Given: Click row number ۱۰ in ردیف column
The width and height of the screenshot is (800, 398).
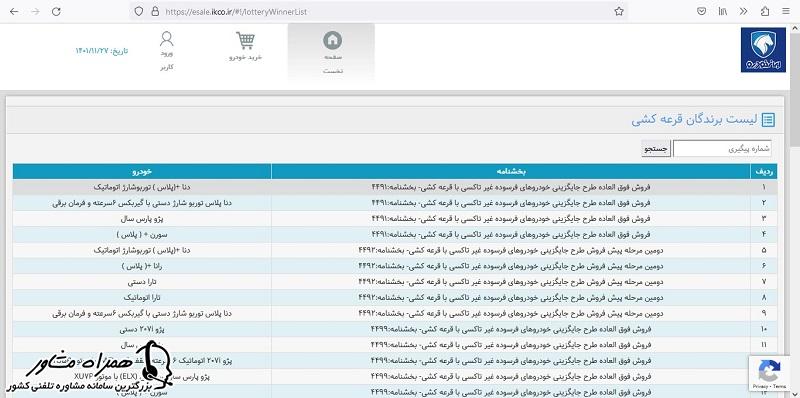Looking at the screenshot, I should click(764, 329).
